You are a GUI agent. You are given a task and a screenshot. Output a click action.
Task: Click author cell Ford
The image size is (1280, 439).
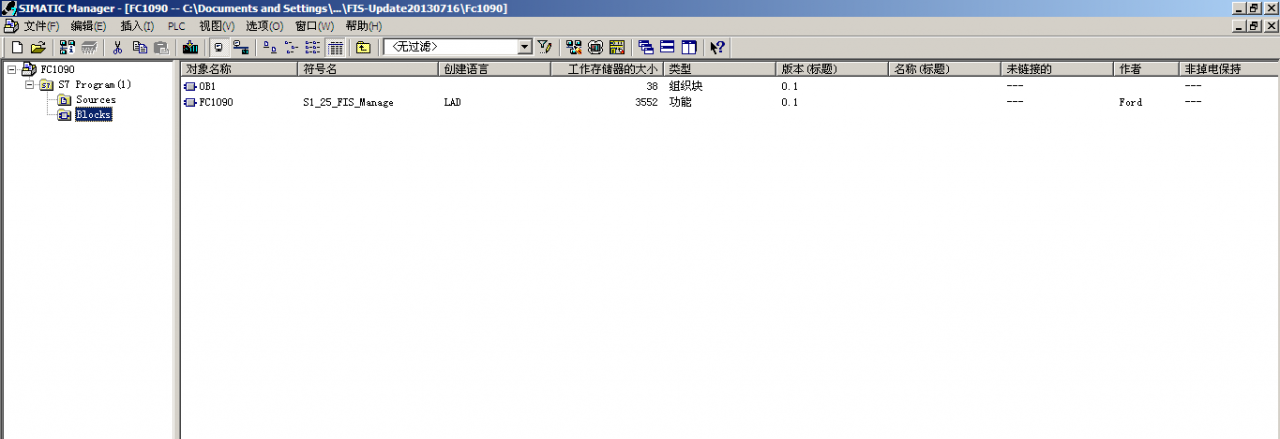tap(1130, 102)
